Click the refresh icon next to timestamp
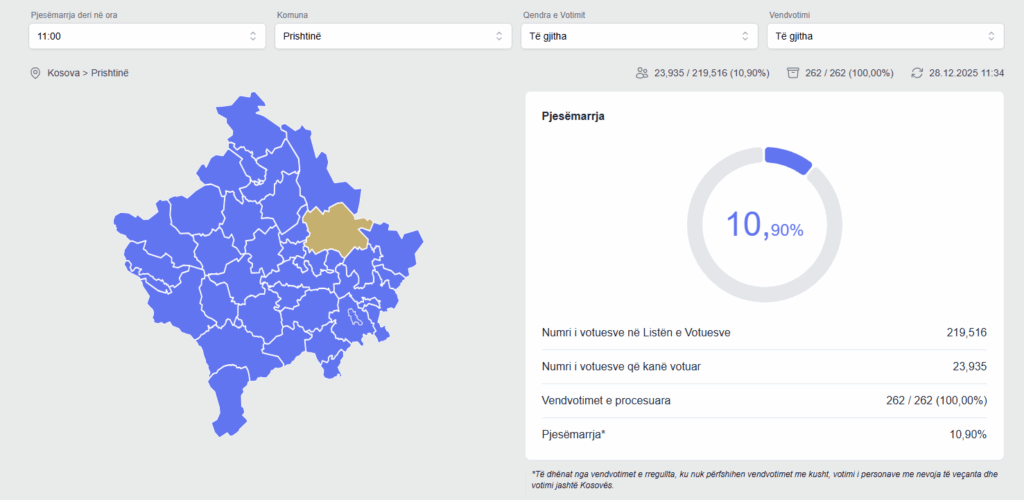 coord(917,73)
